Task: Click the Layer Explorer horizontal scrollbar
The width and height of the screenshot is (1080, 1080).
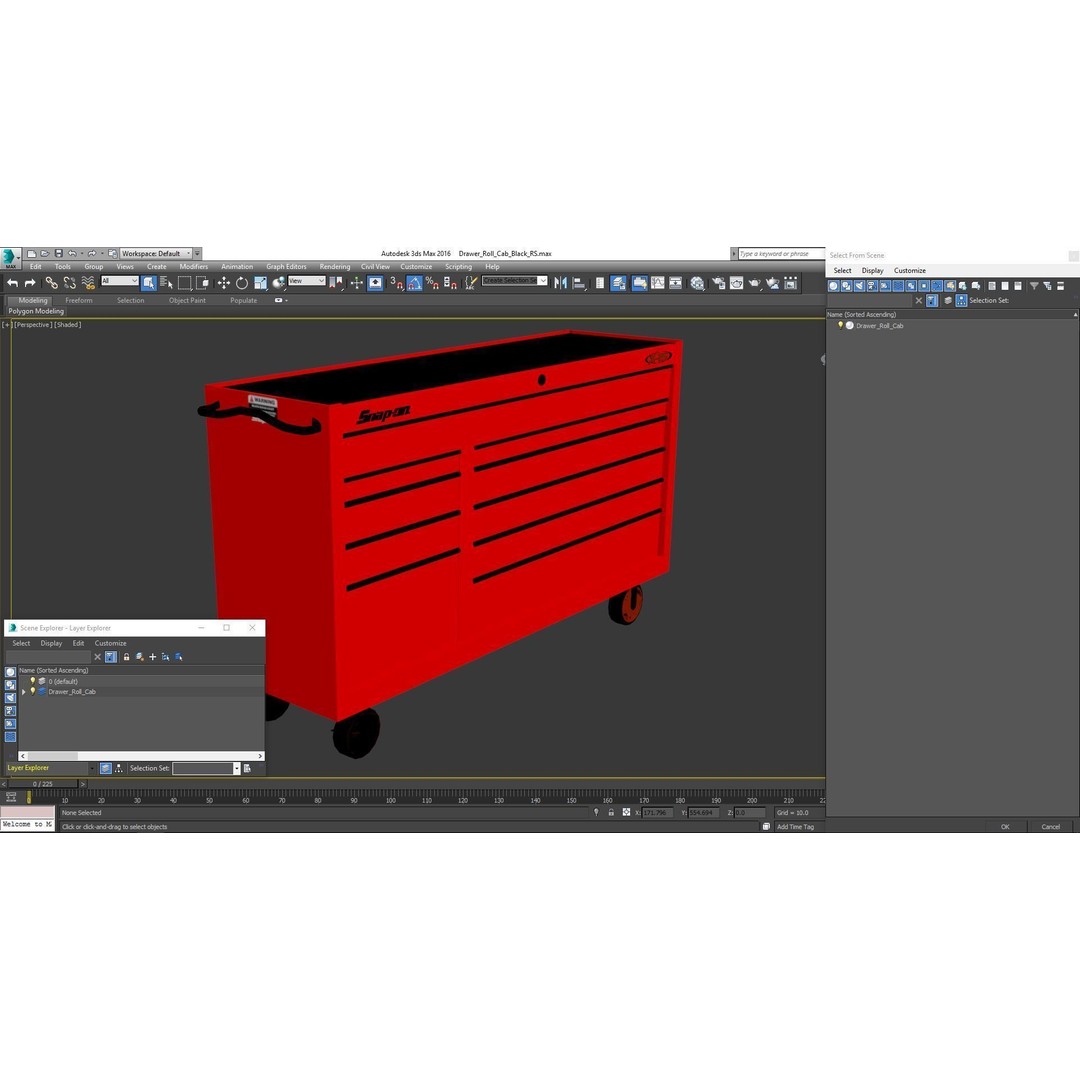Action: (141, 756)
